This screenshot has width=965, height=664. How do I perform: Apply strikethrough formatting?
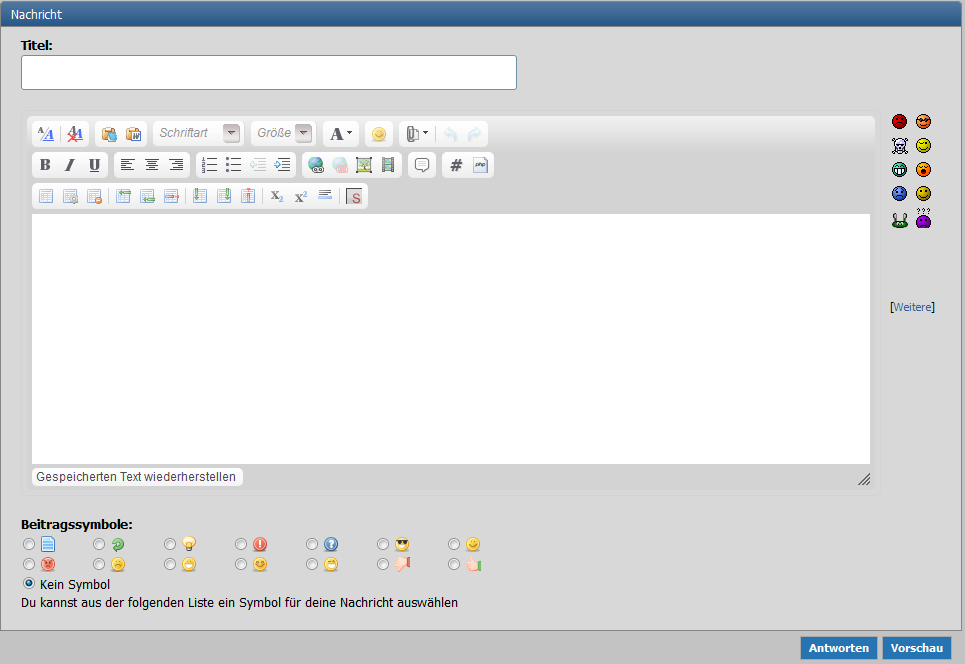coord(354,196)
